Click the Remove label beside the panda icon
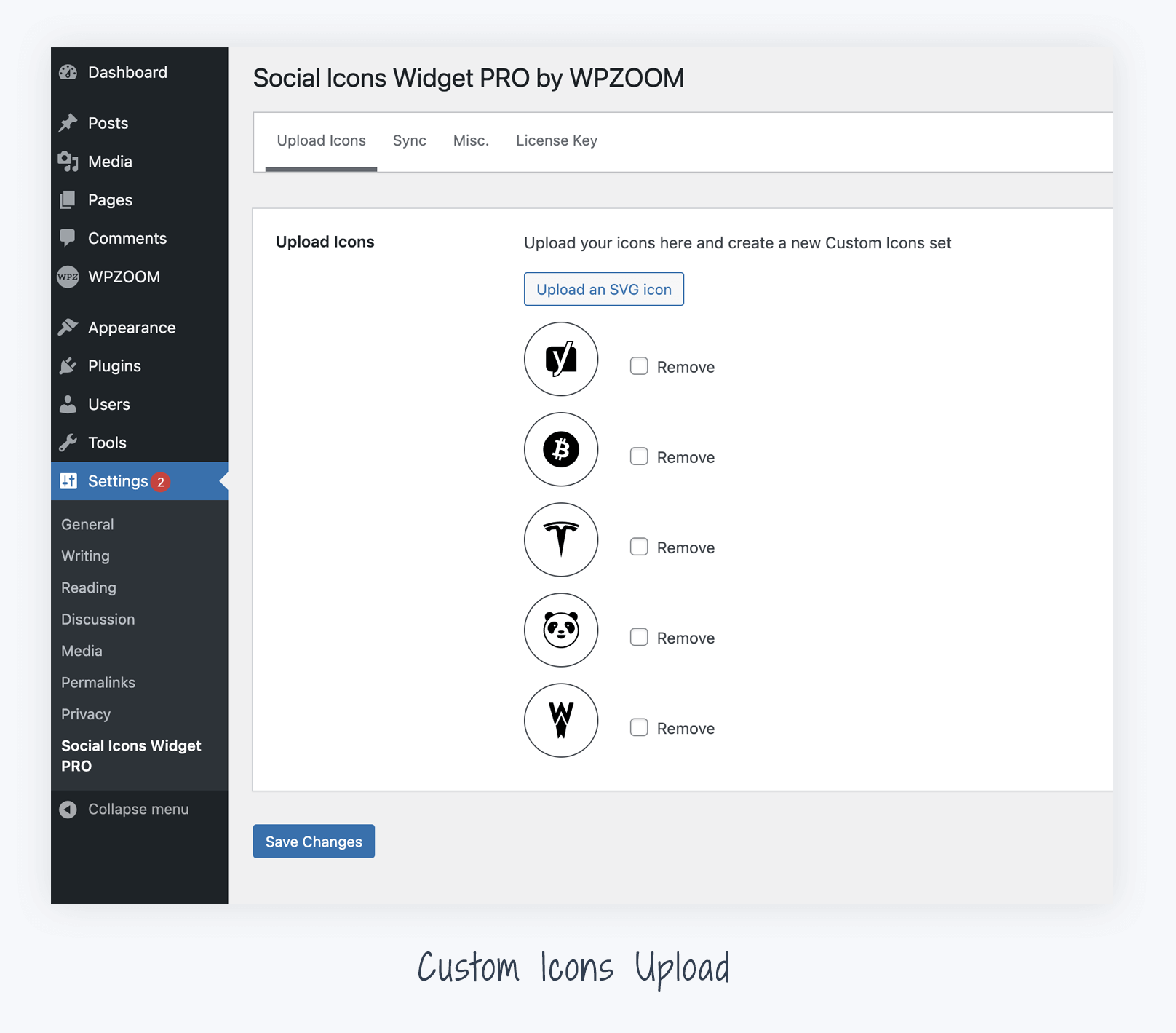The height and width of the screenshot is (1033, 1176). pos(686,638)
